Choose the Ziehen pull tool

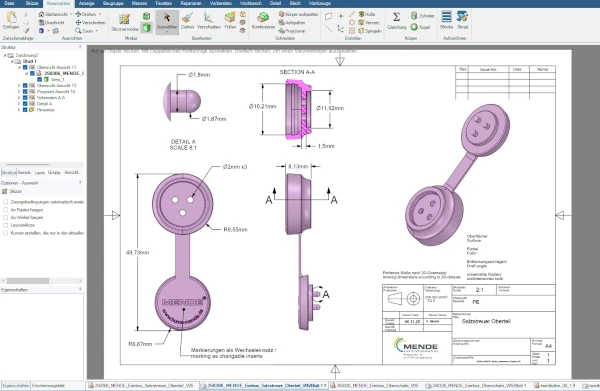(x=188, y=21)
